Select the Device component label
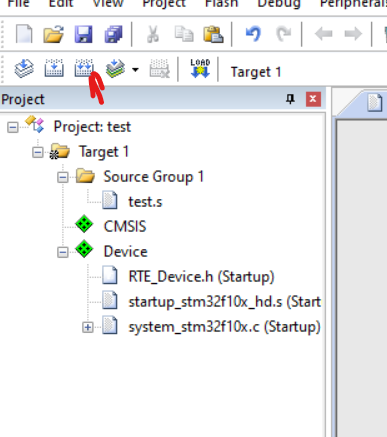Image resolution: width=387 pixels, height=437 pixels. 126,252
